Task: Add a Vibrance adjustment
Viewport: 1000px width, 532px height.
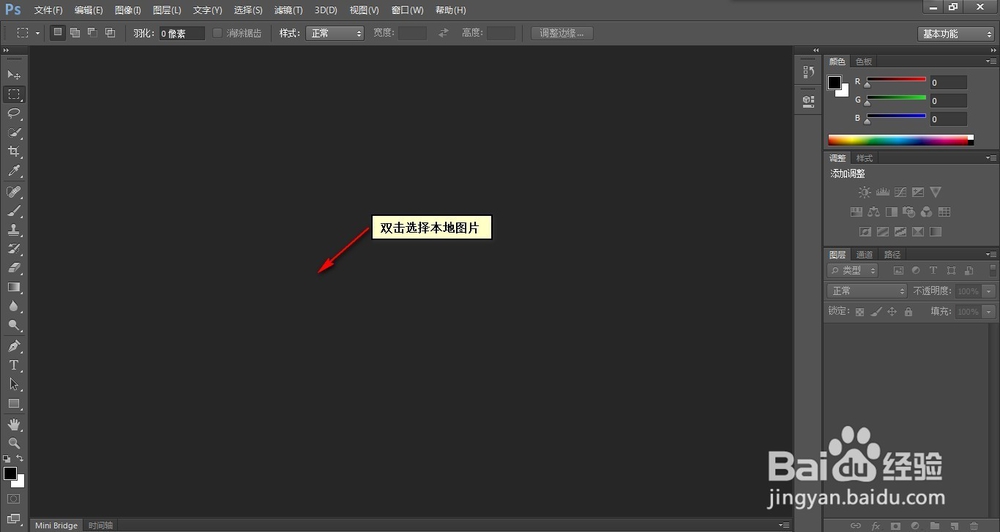Action: pyautogui.click(x=936, y=192)
